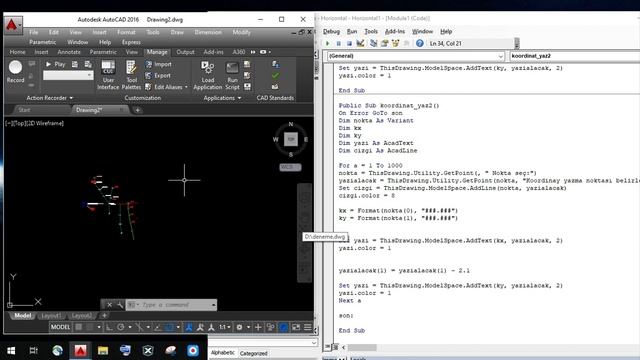The width and height of the screenshot is (640, 360).
Task: Open the 1:1 annotation scale dropdown
Action: (x=225, y=327)
